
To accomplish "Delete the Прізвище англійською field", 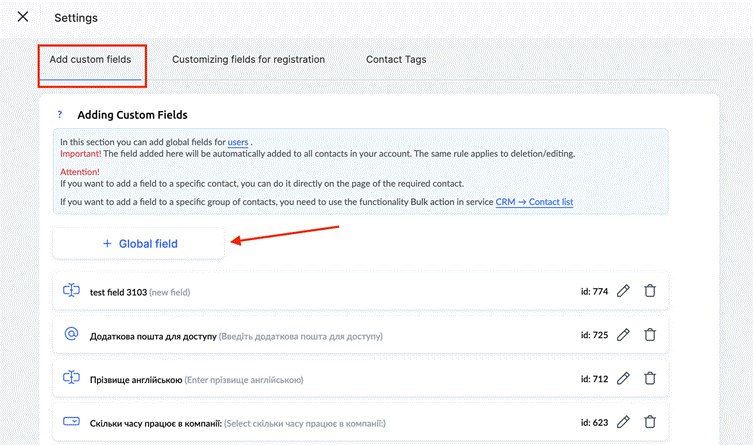I will (650, 378).
